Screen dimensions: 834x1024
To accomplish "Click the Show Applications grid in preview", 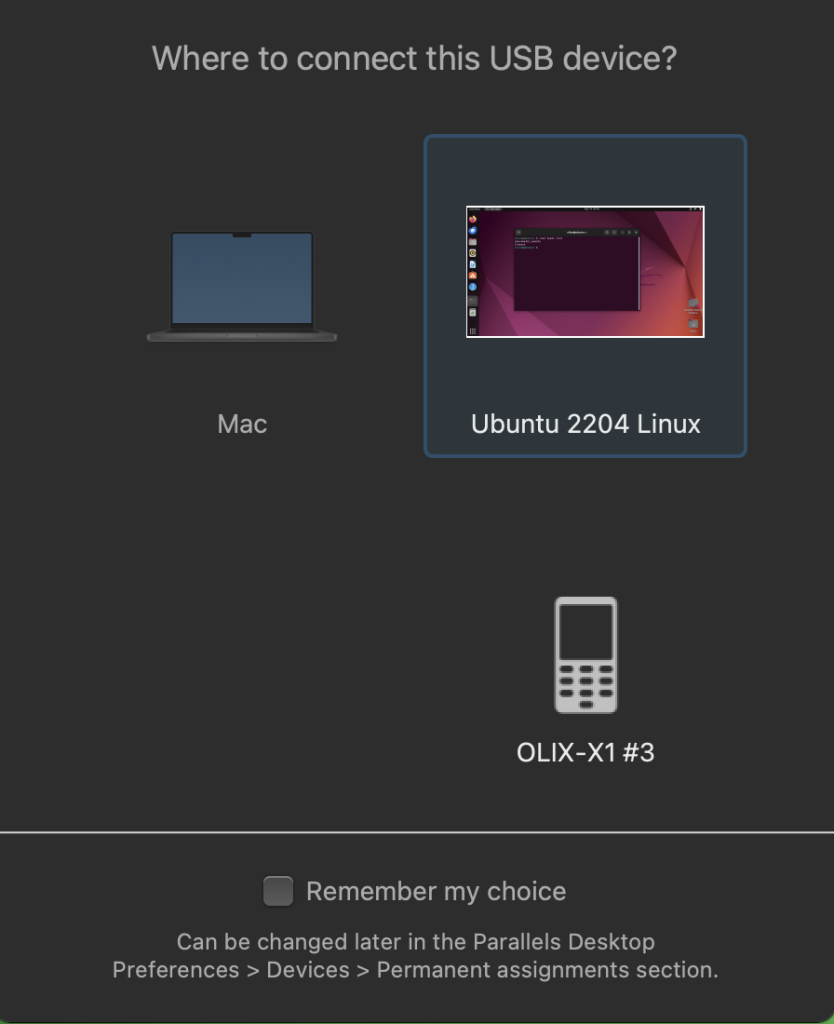I will [x=473, y=331].
